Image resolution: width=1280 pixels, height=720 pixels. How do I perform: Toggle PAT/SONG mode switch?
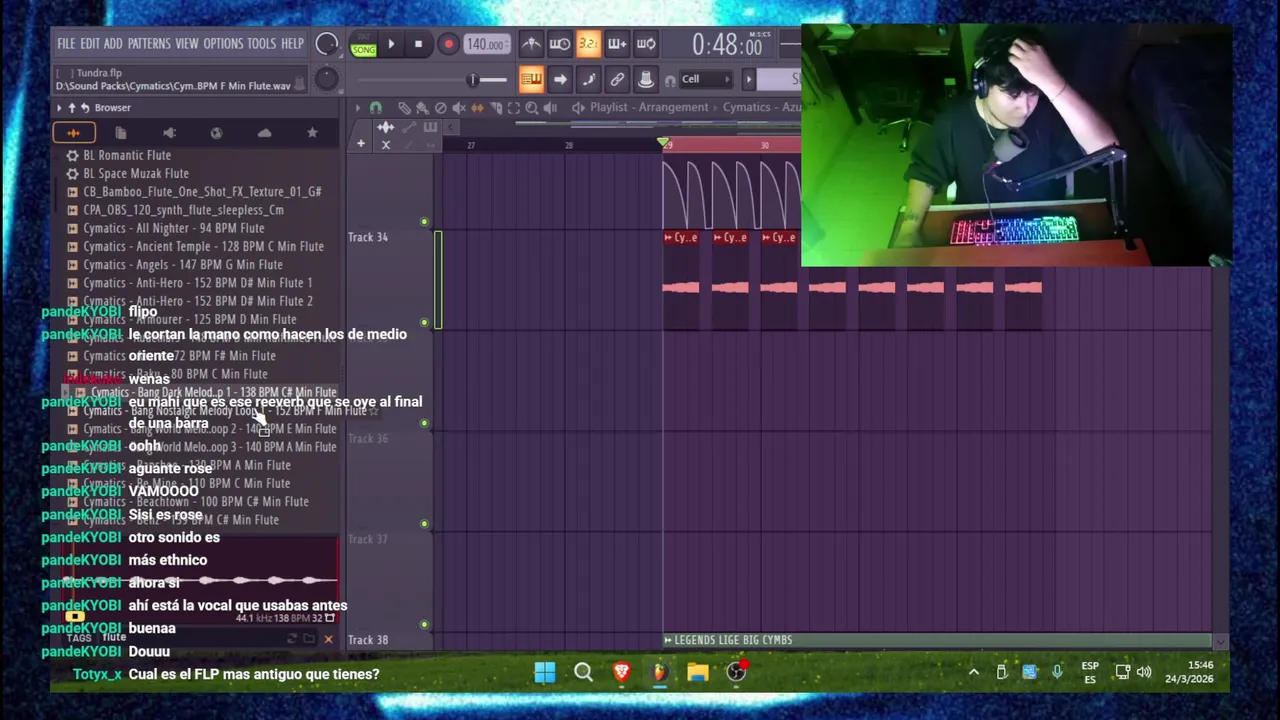click(363, 45)
